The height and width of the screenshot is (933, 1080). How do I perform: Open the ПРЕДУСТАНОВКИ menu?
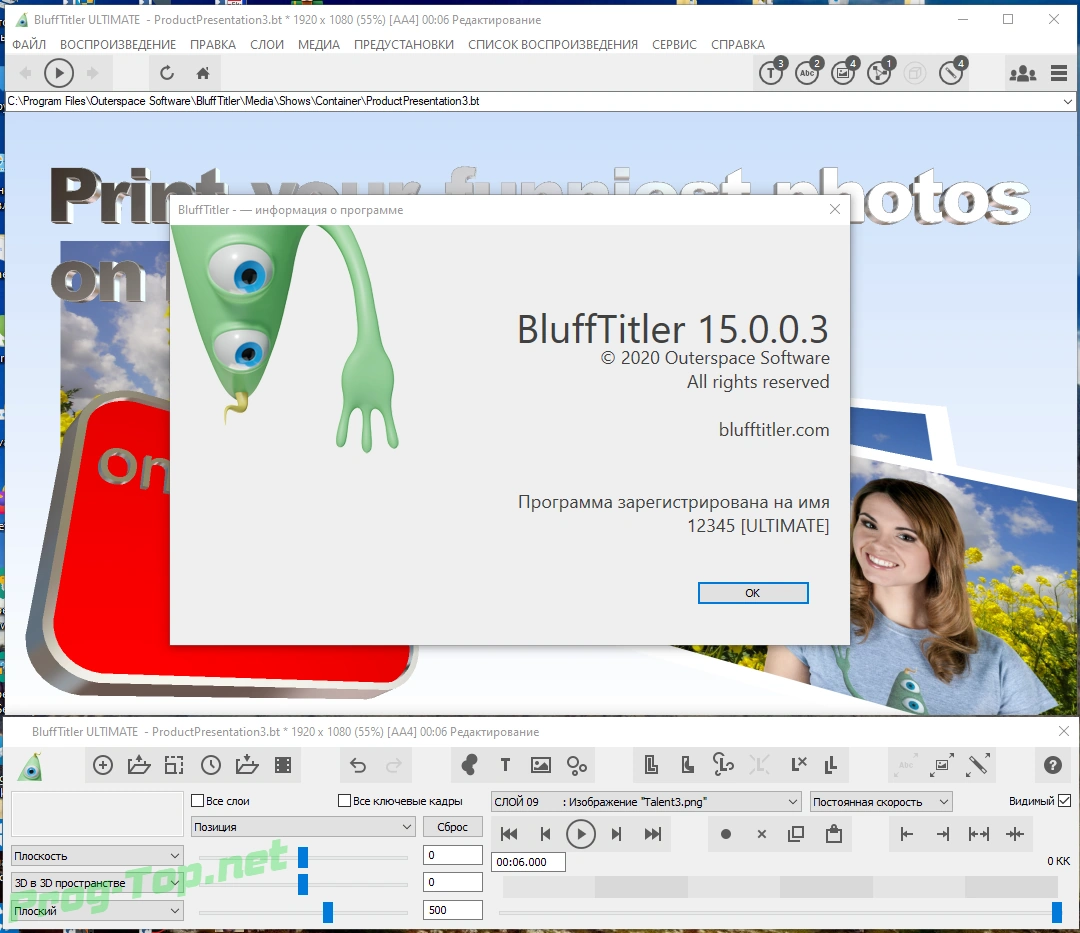pyautogui.click(x=404, y=45)
